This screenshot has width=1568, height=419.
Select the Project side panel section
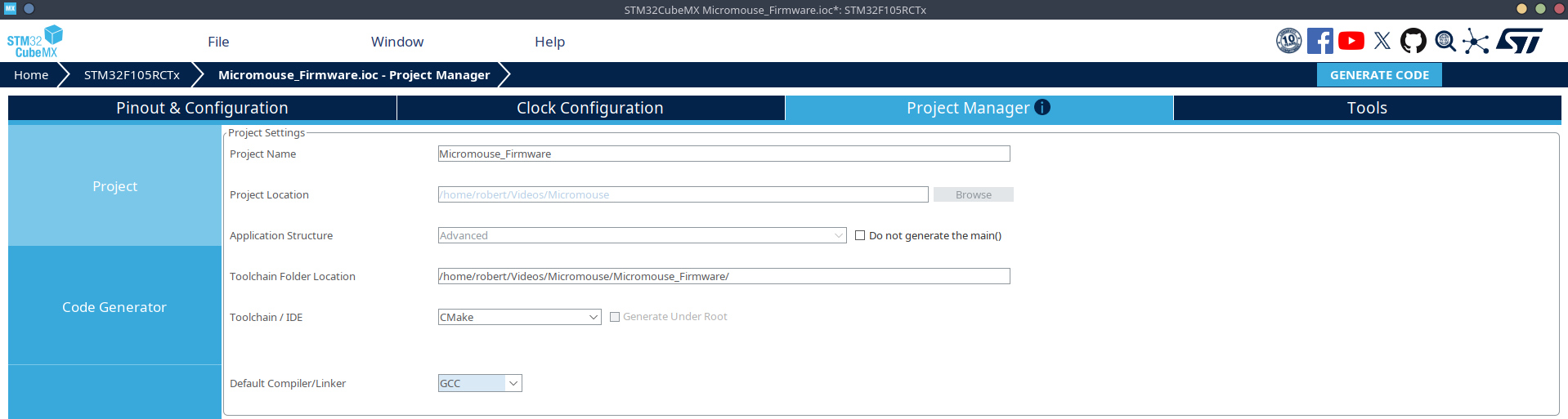pyautogui.click(x=114, y=186)
